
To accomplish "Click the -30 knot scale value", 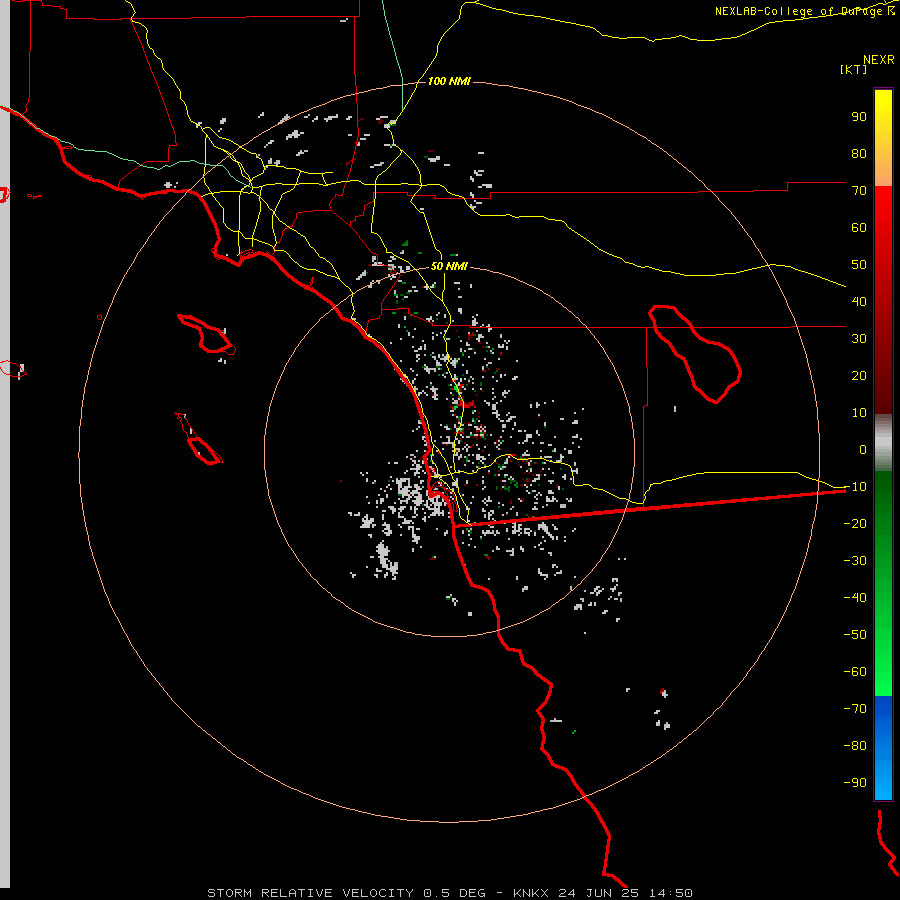I will pyautogui.click(x=855, y=560).
